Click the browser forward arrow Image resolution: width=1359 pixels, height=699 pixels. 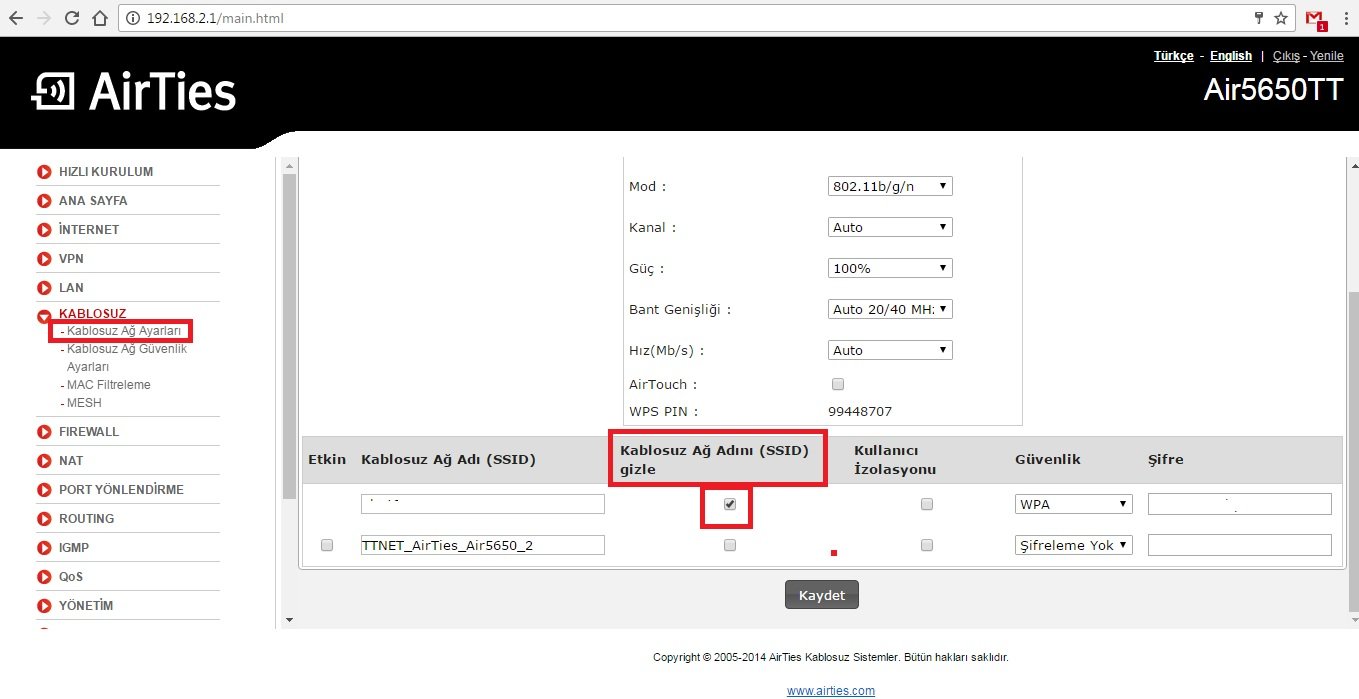click(43, 18)
